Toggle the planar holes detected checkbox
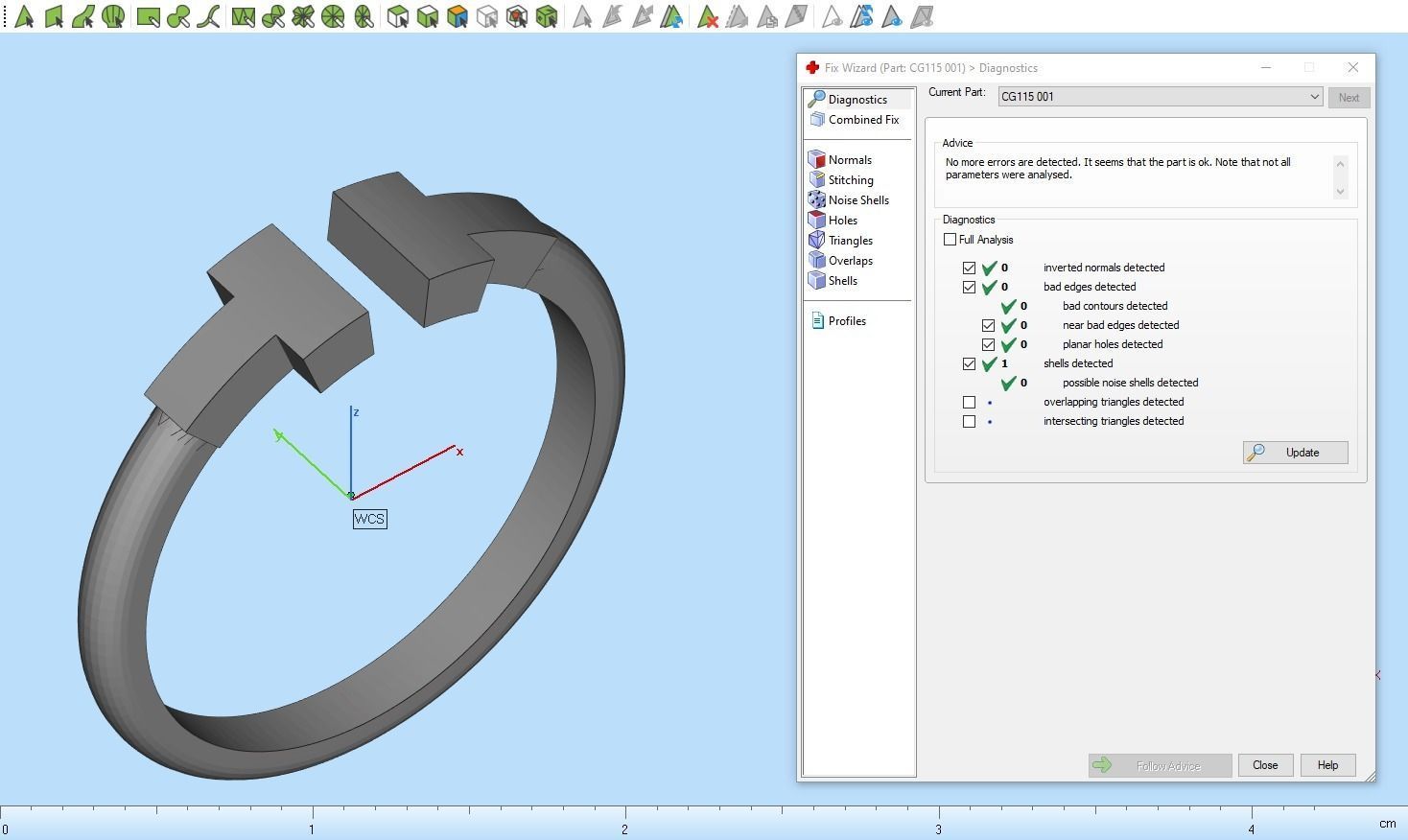The width and height of the screenshot is (1408, 840). point(988,345)
